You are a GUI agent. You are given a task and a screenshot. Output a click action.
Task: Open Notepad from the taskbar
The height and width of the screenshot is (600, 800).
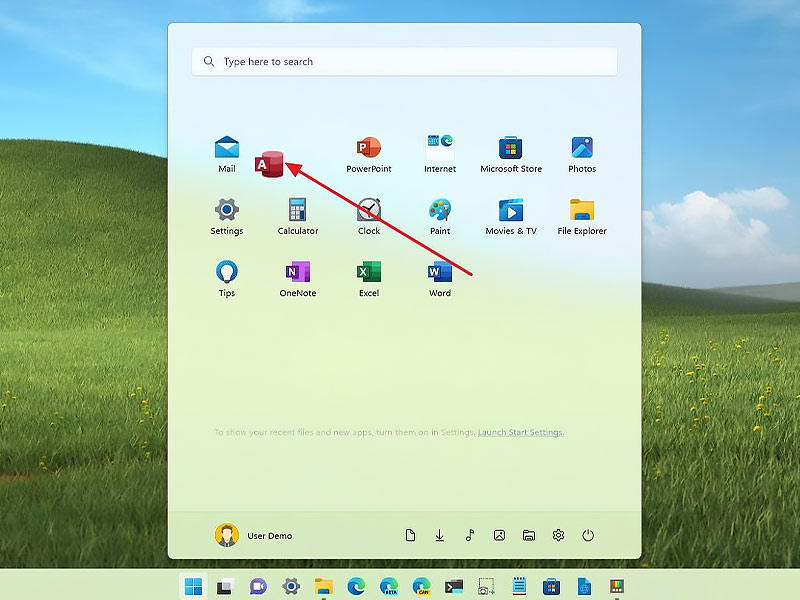point(519,587)
